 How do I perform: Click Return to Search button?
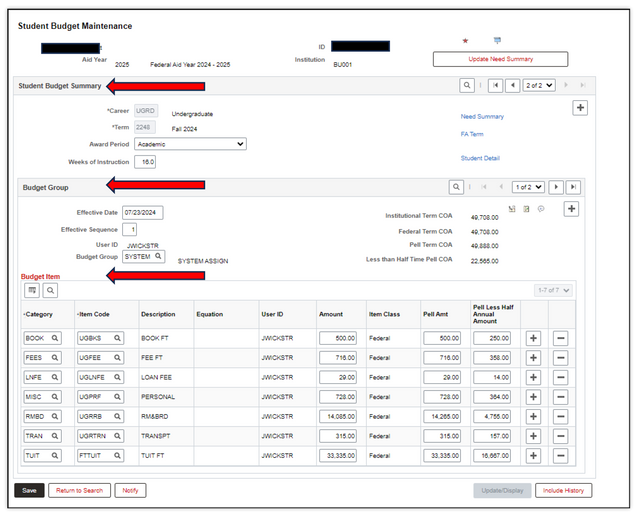(80, 490)
